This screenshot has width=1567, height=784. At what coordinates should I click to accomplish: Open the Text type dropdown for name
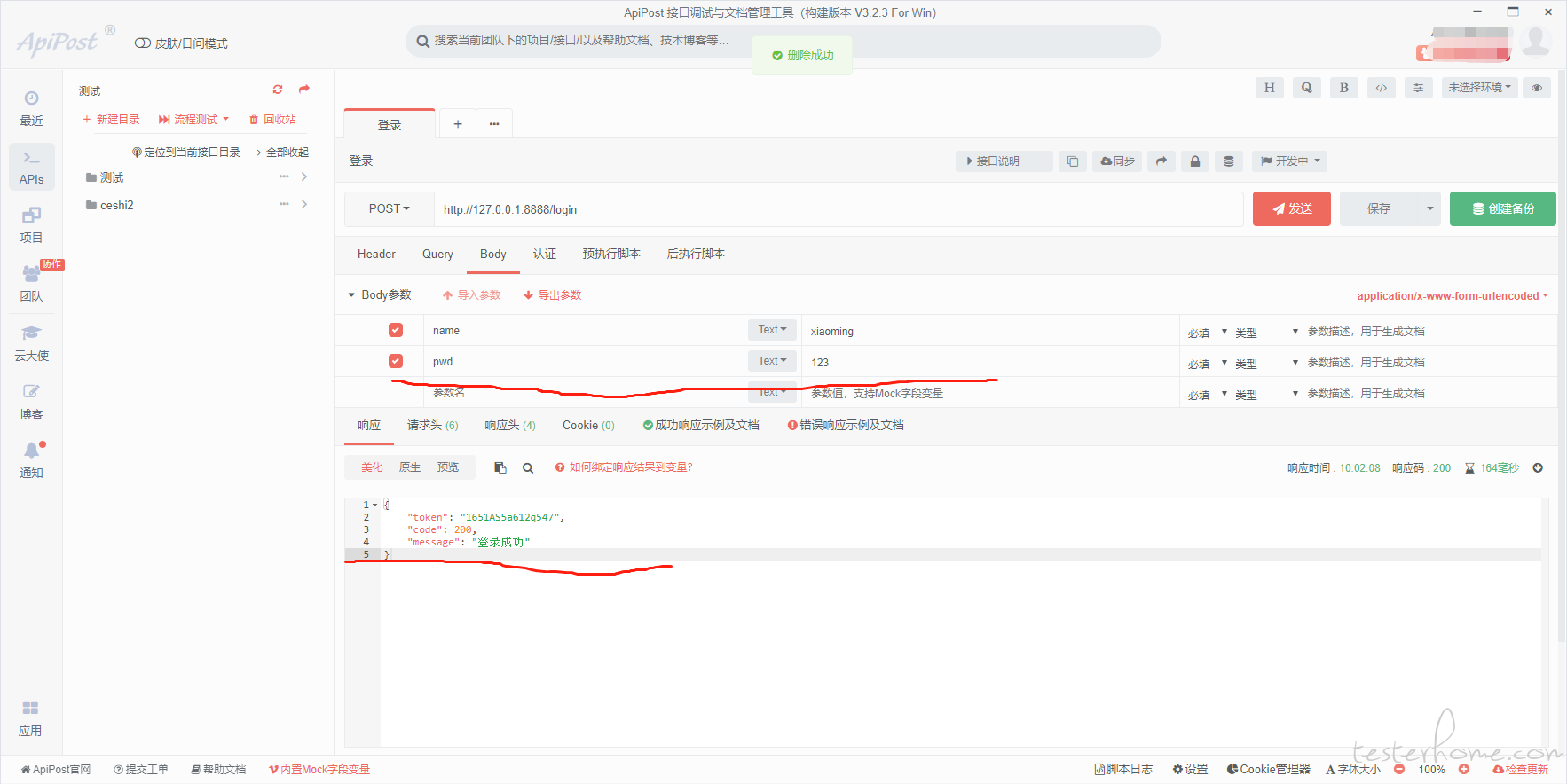click(x=772, y=330)
